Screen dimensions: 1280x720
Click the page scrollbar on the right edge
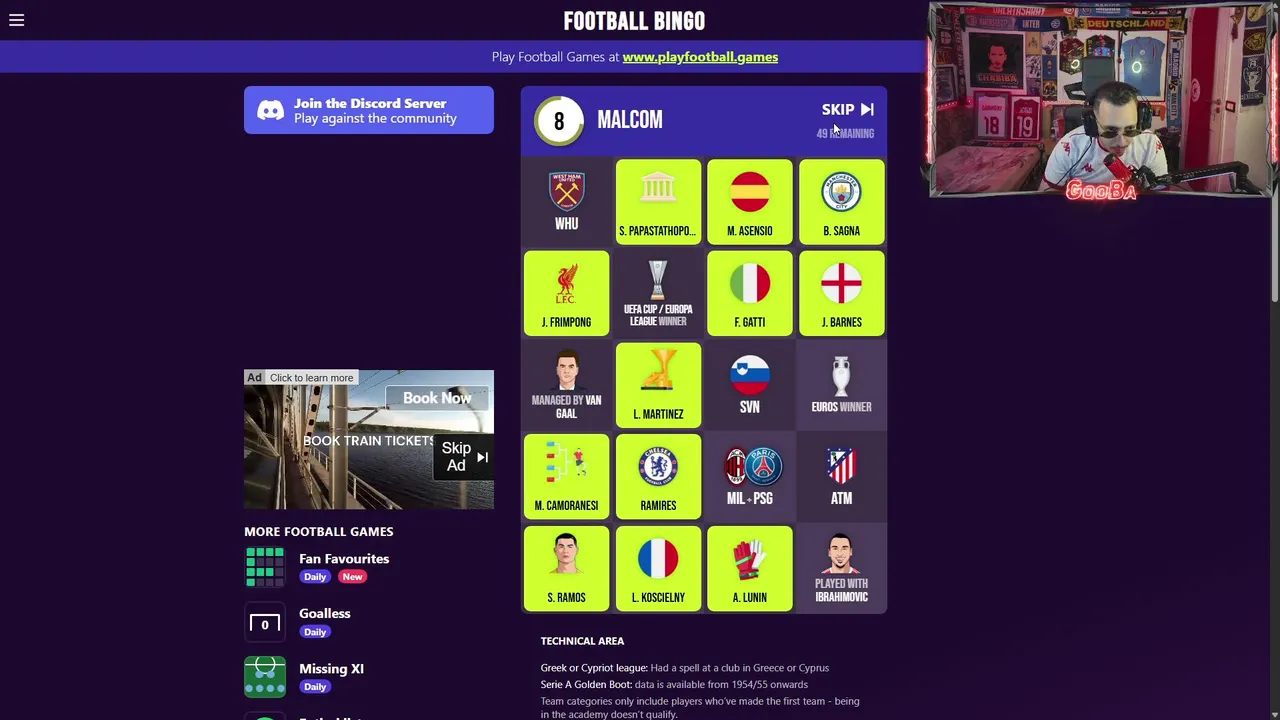(x=1275, y=150)
